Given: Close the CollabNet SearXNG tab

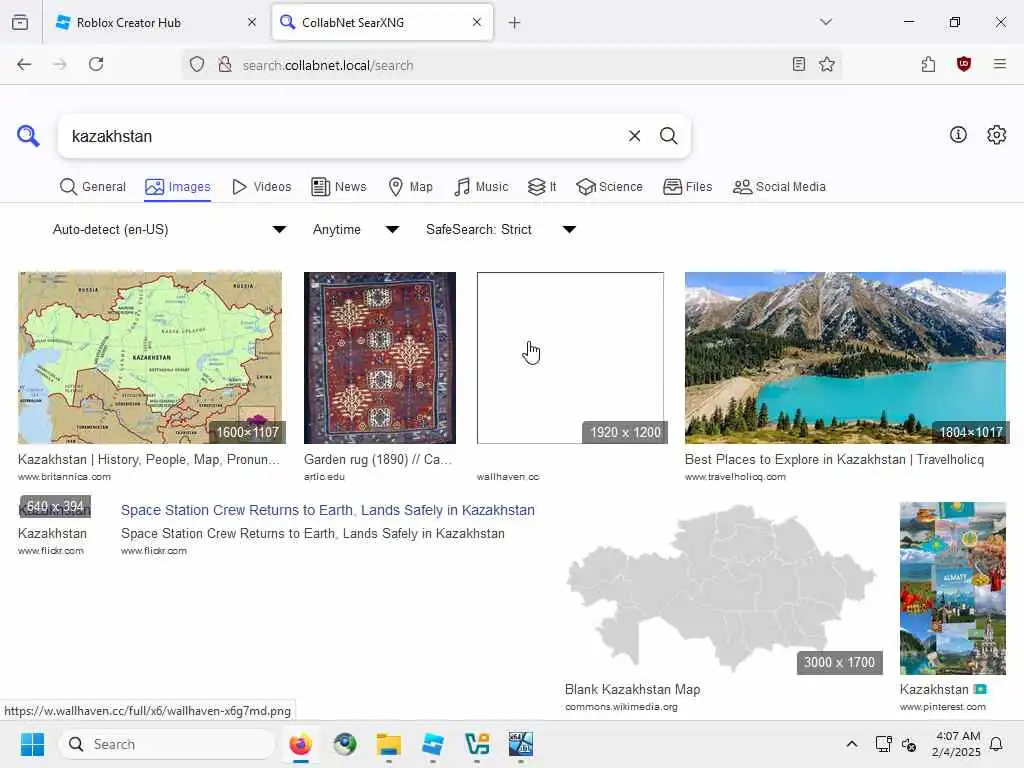Looking at the screenshot, I should [477, 22].
